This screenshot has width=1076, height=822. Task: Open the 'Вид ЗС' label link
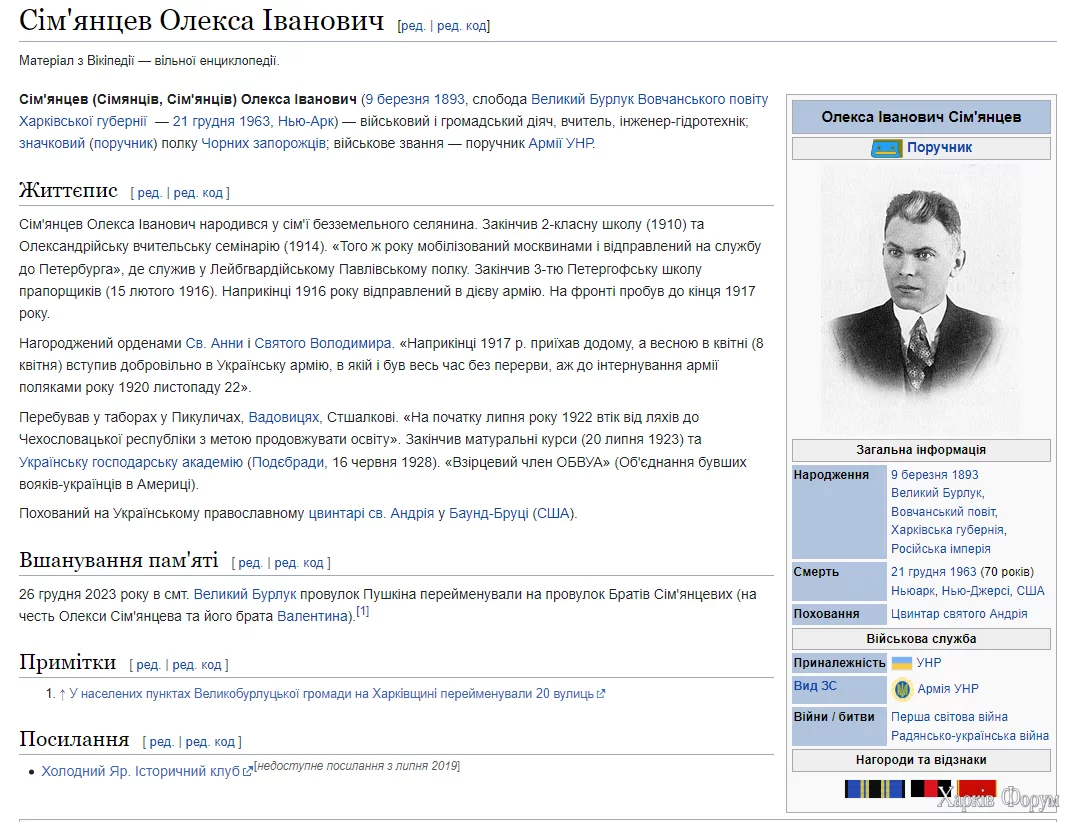pyautogui.click(x=815, y=686)
